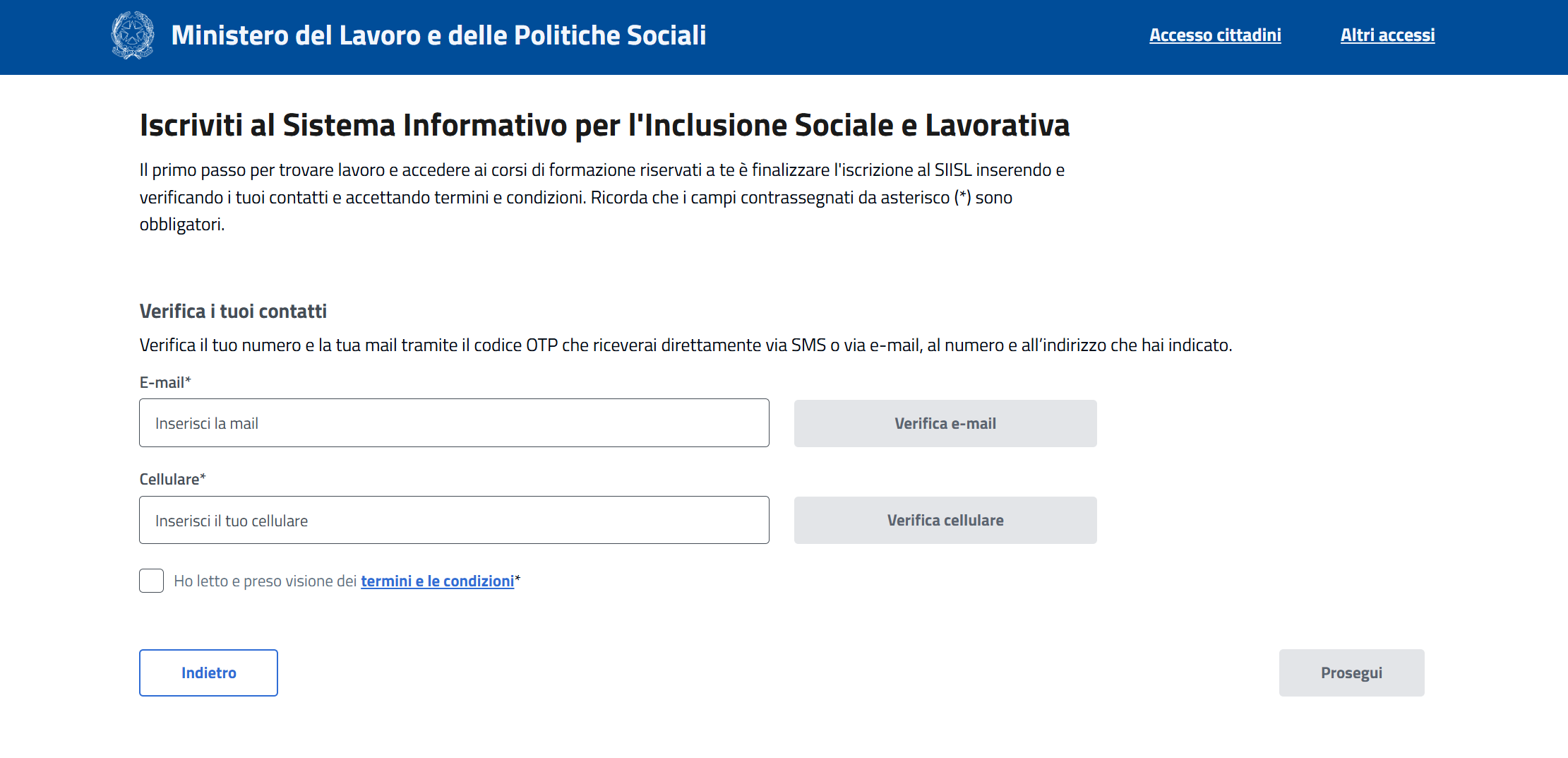The width and height of the screenshot is (1568, 758).
Task: Click the blue header banner background
Action: coord(918,37)
